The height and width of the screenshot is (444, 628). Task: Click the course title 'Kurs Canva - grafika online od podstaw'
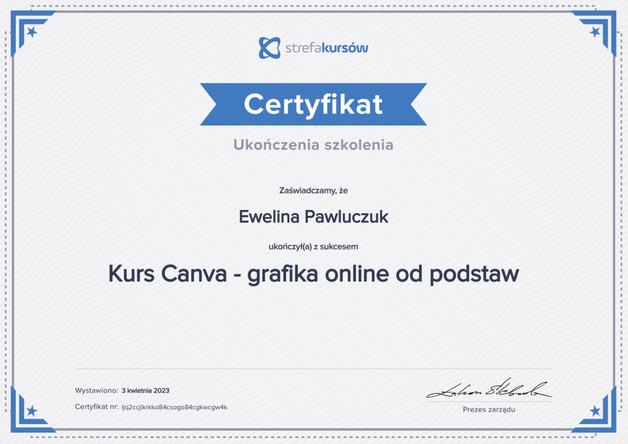click(x=313, y=274)
